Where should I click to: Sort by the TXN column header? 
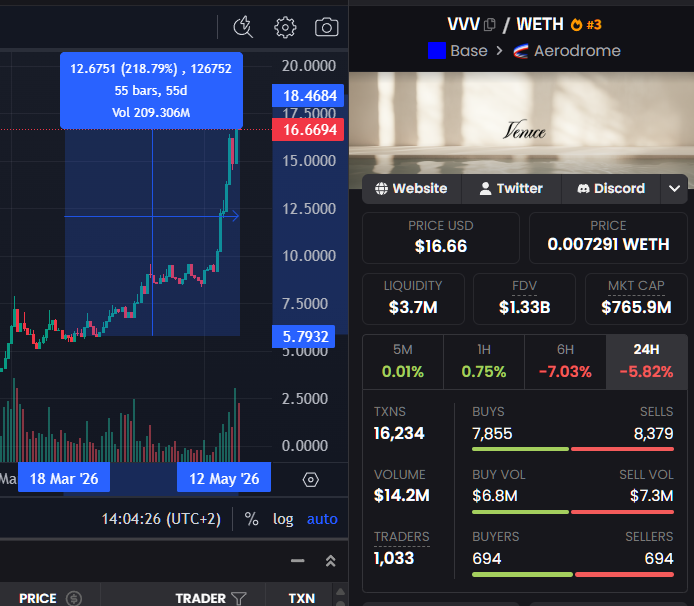click(301, 598)
